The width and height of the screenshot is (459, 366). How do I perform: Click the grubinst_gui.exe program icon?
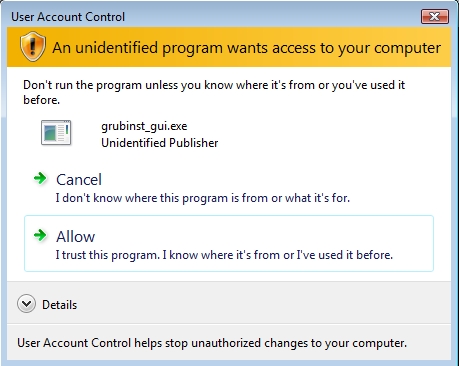tap(56, 133)
